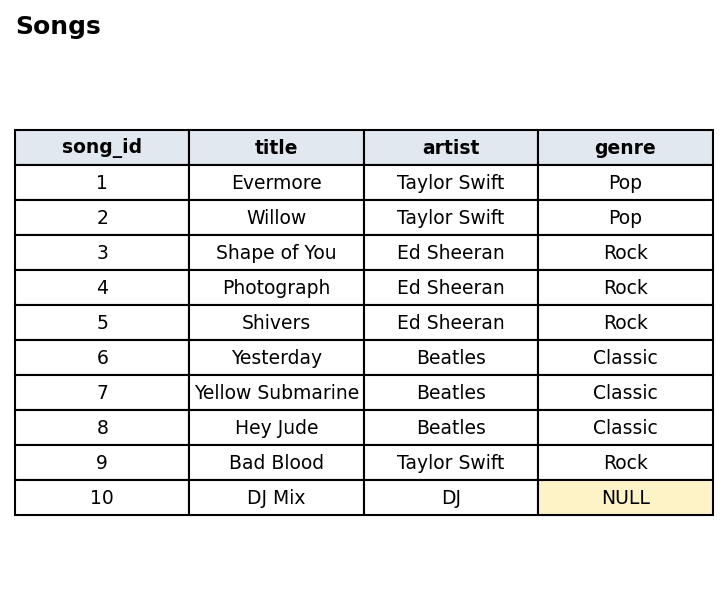The height and width of the screenshot is (606, 727).
Task: Click the artist cell in the DJ Mix row
Action: (x=450, y=498)
